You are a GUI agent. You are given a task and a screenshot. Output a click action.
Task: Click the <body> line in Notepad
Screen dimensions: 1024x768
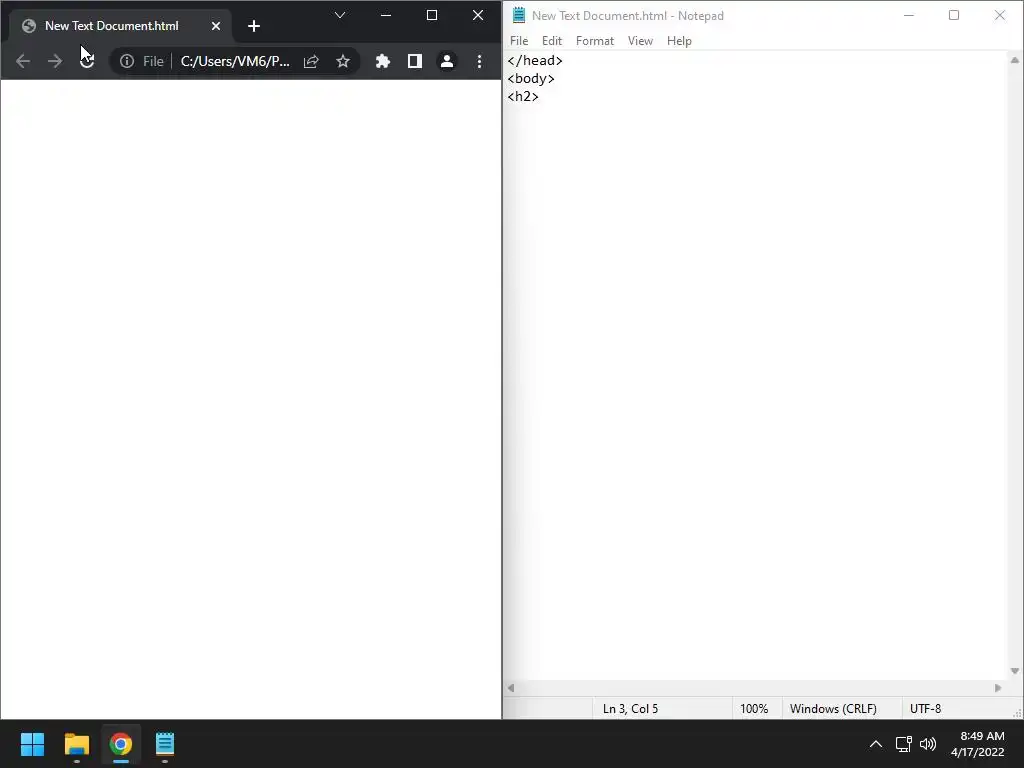point(531,78)
